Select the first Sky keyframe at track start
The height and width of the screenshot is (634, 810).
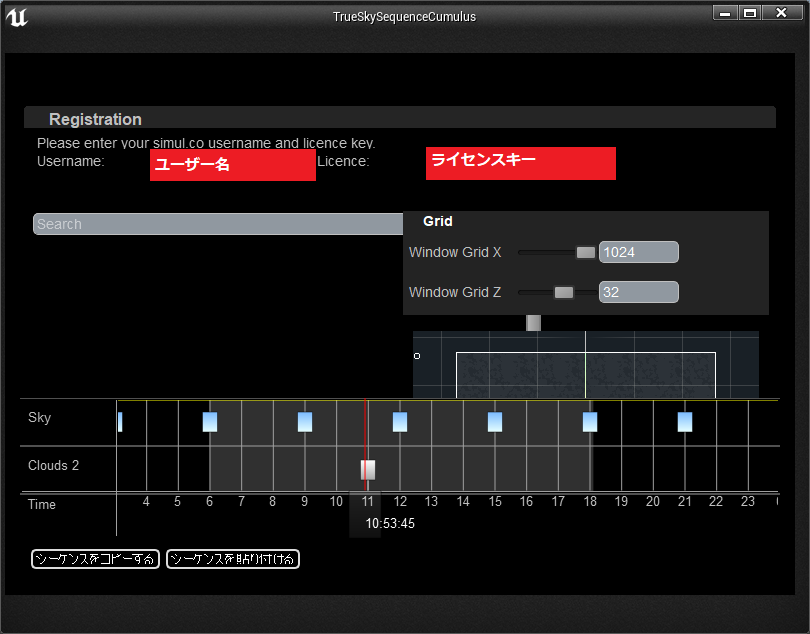[120, 422]
